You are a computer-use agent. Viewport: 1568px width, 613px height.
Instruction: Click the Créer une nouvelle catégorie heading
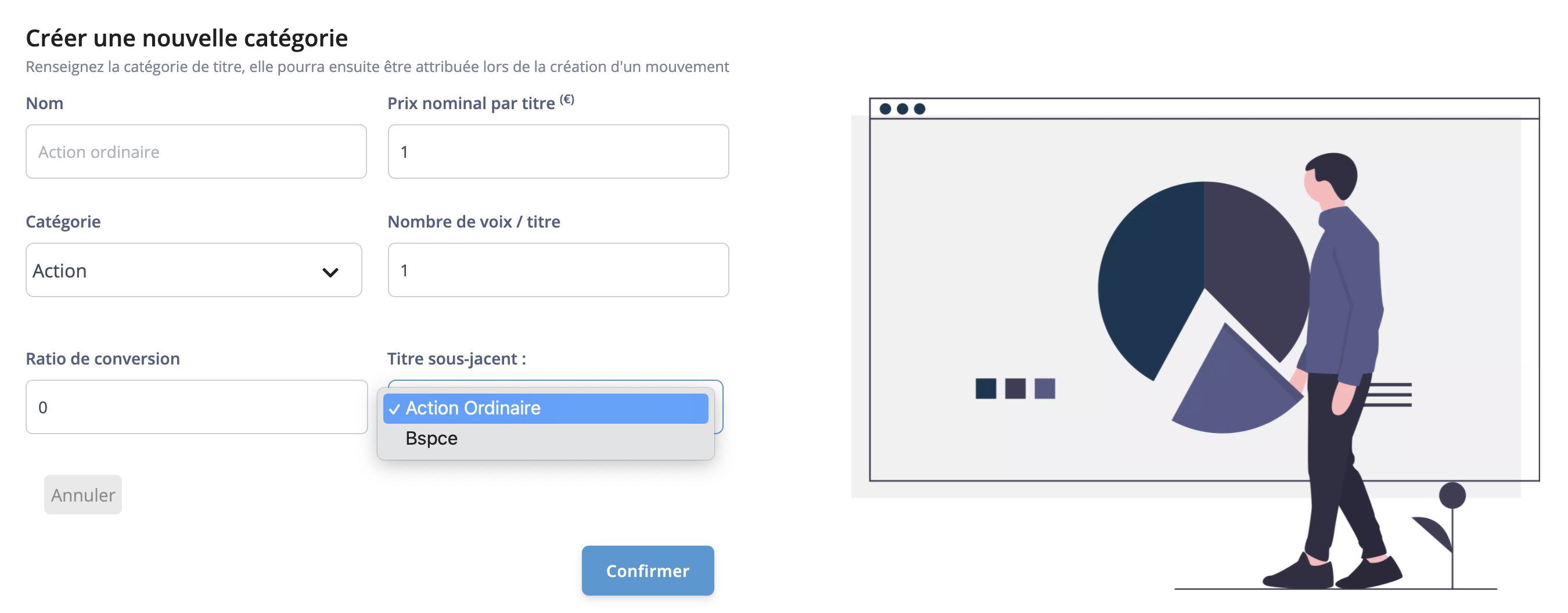point(186,38)
